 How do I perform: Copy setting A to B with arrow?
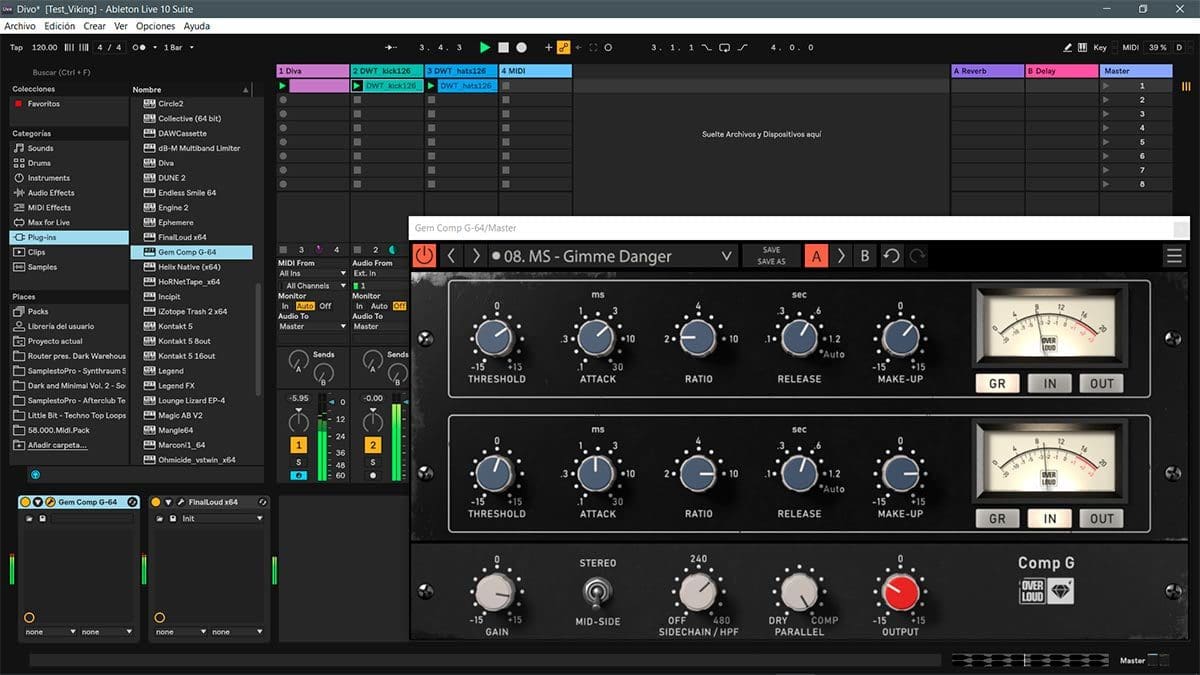(841, 256)
